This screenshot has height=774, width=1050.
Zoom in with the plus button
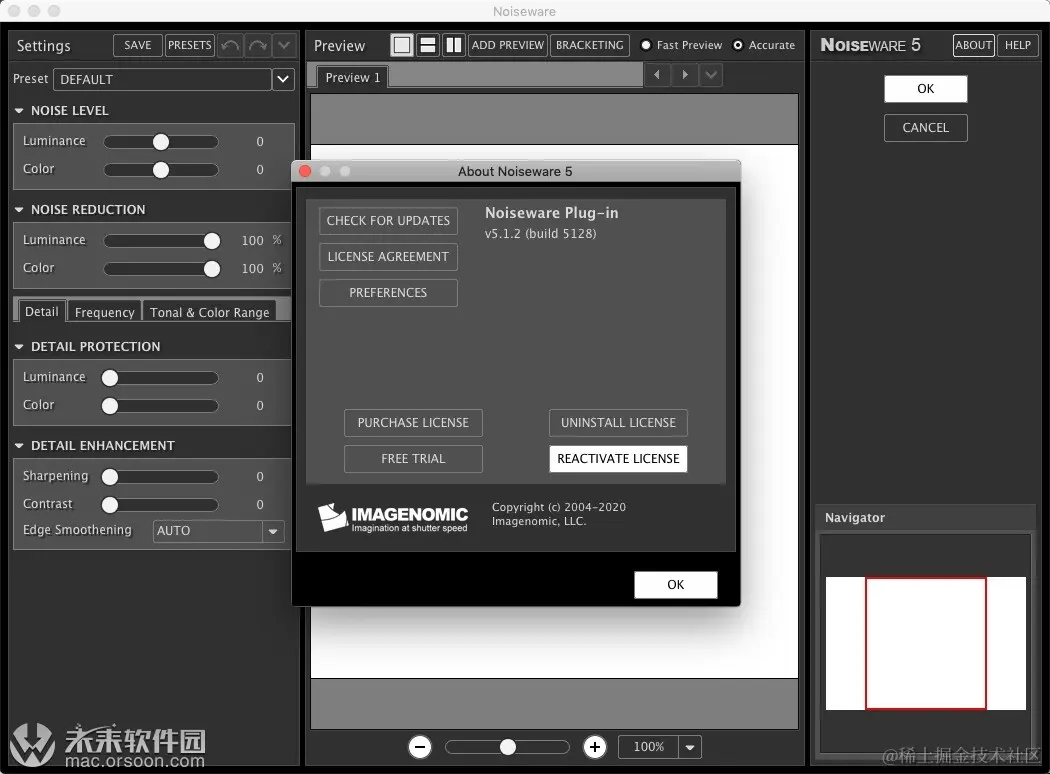595,747
